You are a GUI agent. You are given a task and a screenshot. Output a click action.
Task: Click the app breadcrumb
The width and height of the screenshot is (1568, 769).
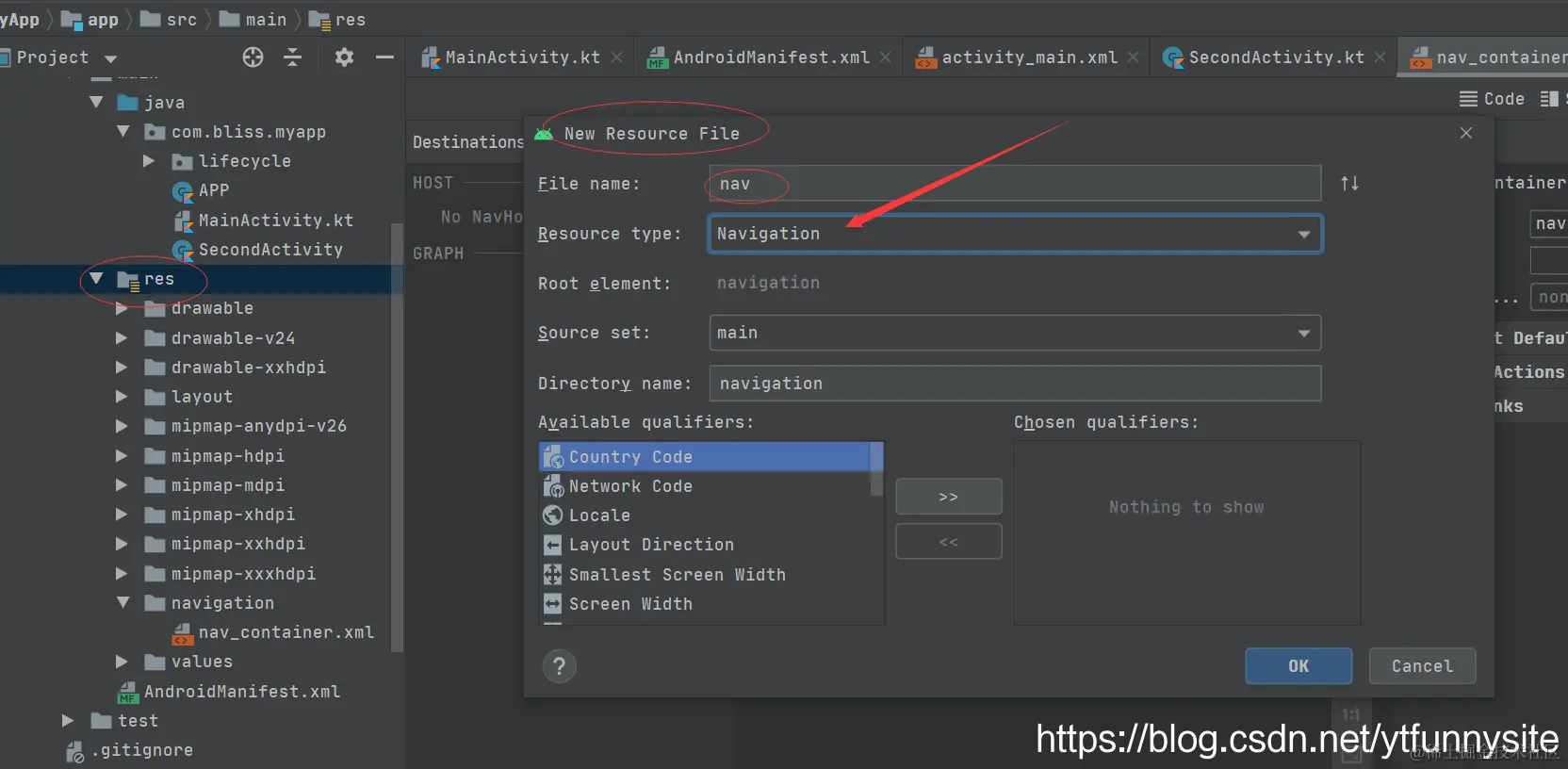(x=90, y=20)
